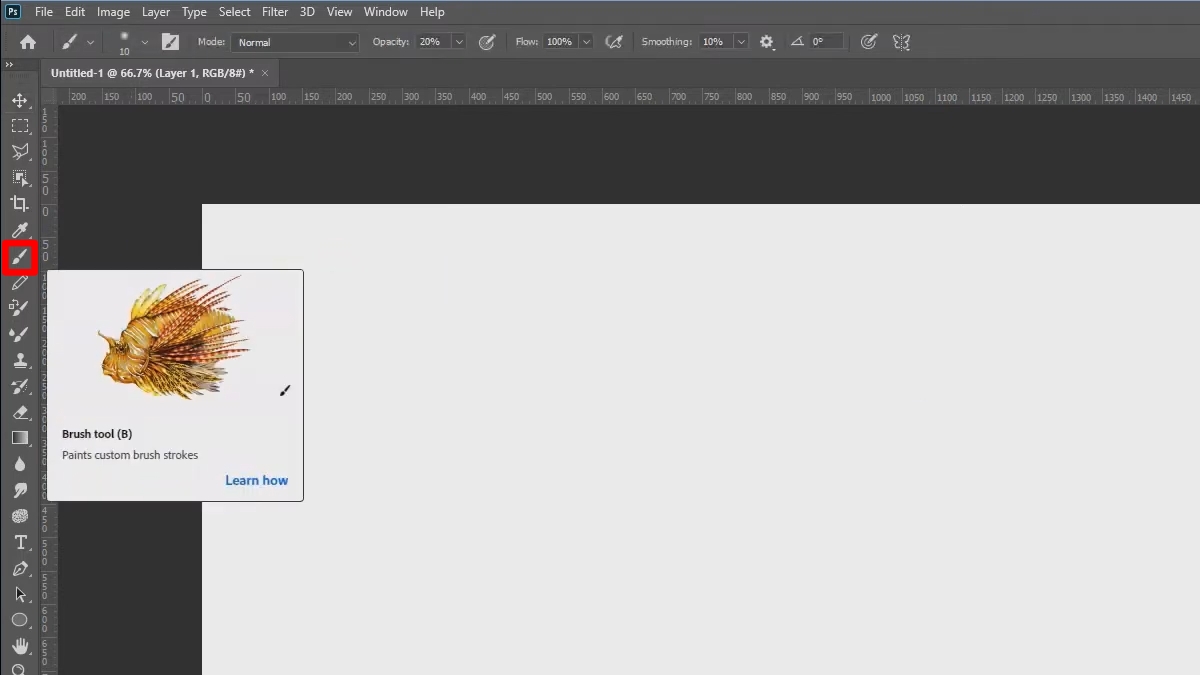Image resolution: width=1200 pixels, height=675 pixels.
Task: Toggle the Brush Settings panel icon
Action: click(171, 42)
